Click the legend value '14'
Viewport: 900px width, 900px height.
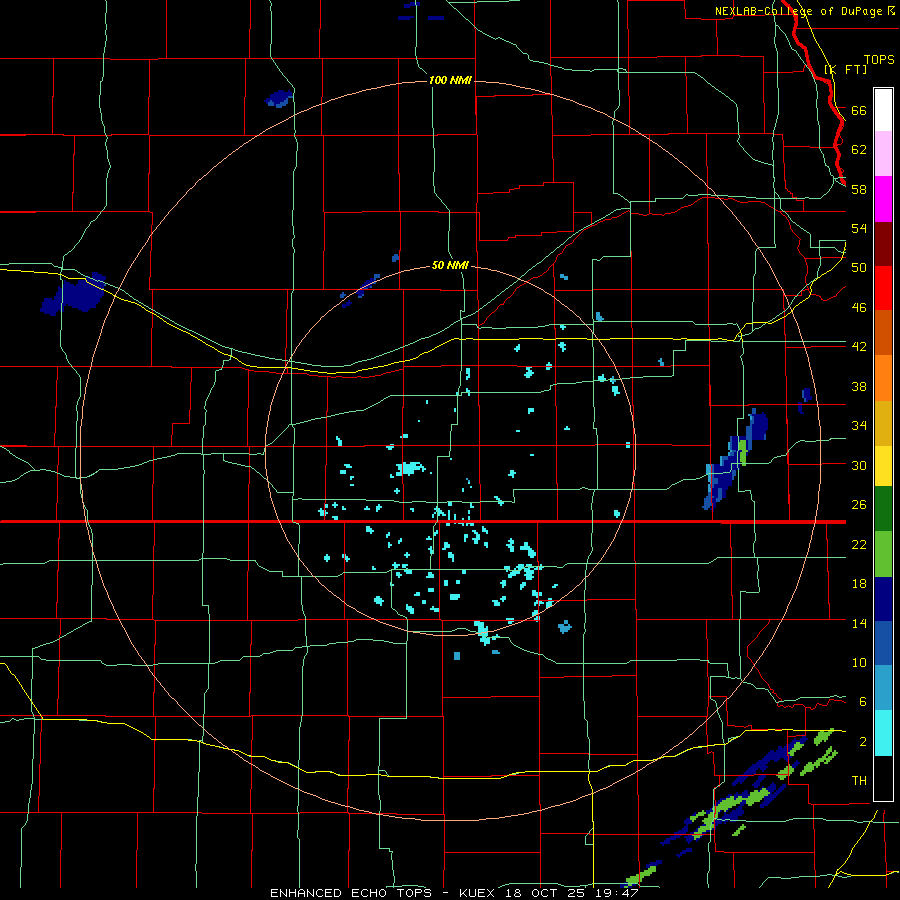point(859,623)
